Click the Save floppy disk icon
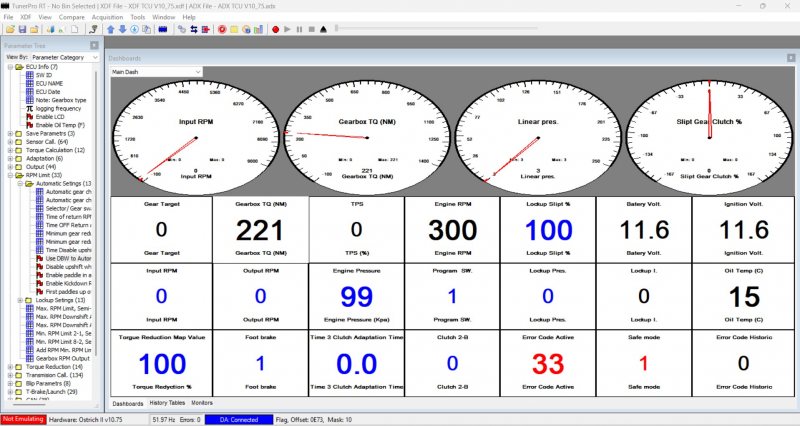Screen dimensions: 800x426 click(21, 29)
